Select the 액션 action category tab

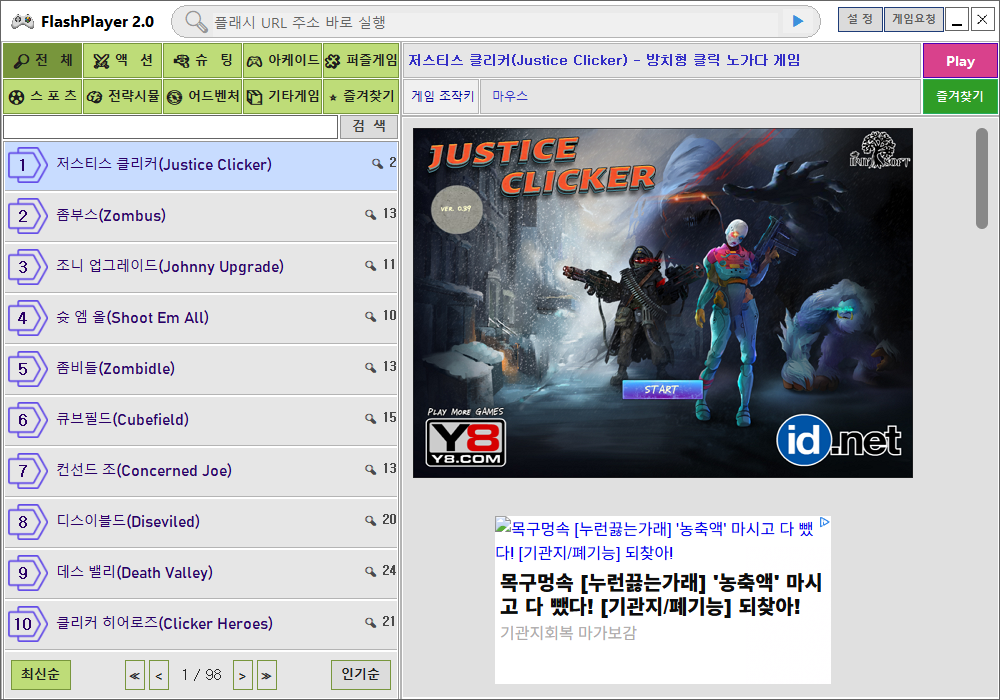click(x=122, y=61)
